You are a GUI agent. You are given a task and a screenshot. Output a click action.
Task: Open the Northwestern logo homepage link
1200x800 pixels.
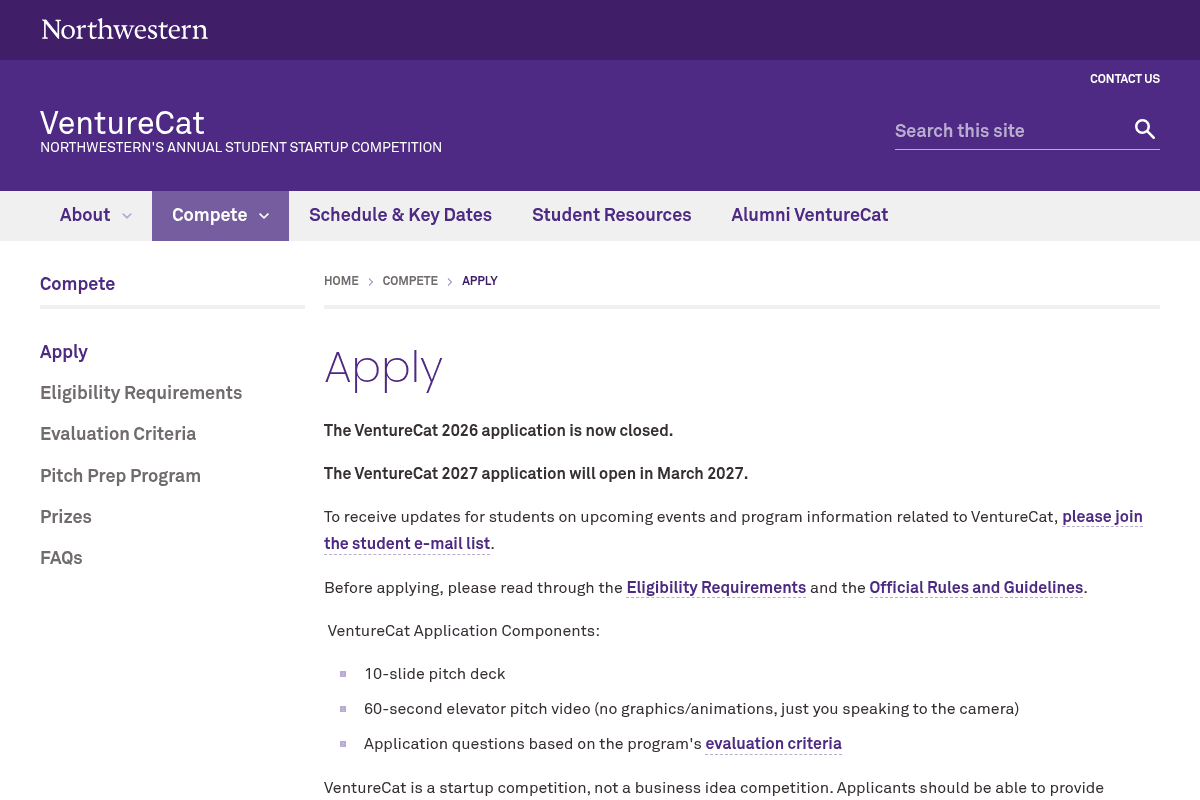[125, 29]
